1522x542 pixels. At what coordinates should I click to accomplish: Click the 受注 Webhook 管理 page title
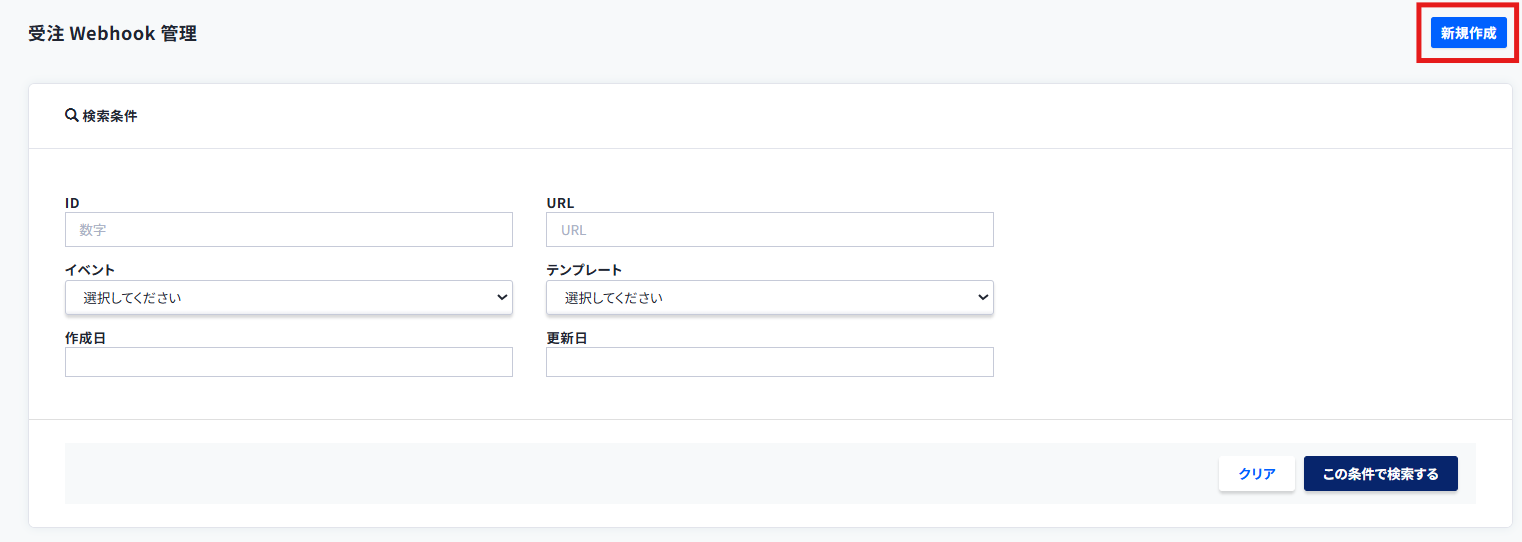point(112,34)
